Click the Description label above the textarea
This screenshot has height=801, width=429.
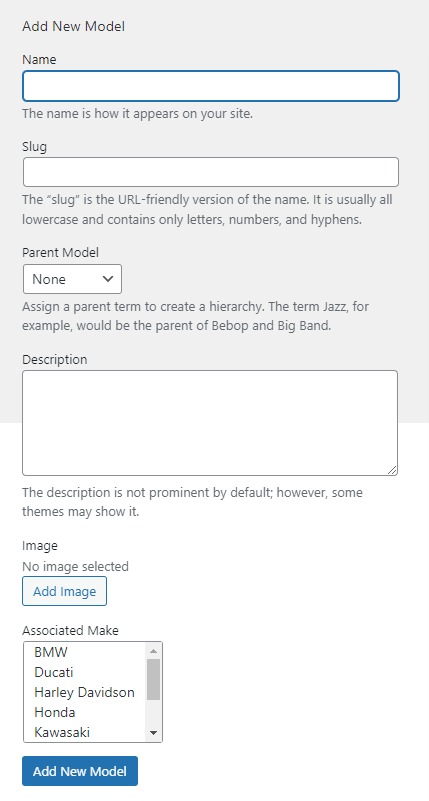tap(55, 360)
